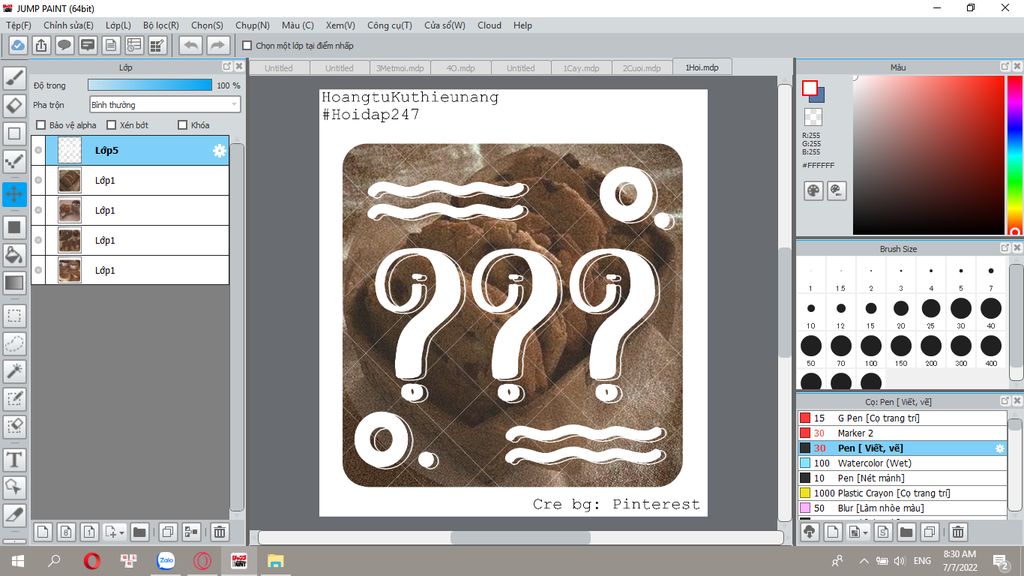
Task: Duplicate layer icon in layer panel
Action: pos(167,532)
